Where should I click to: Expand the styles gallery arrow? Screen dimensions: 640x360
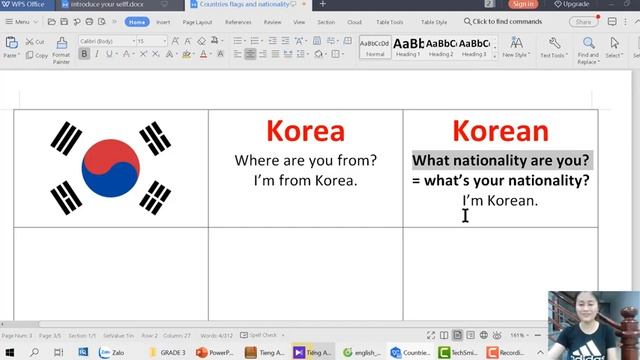coord(495,56)
